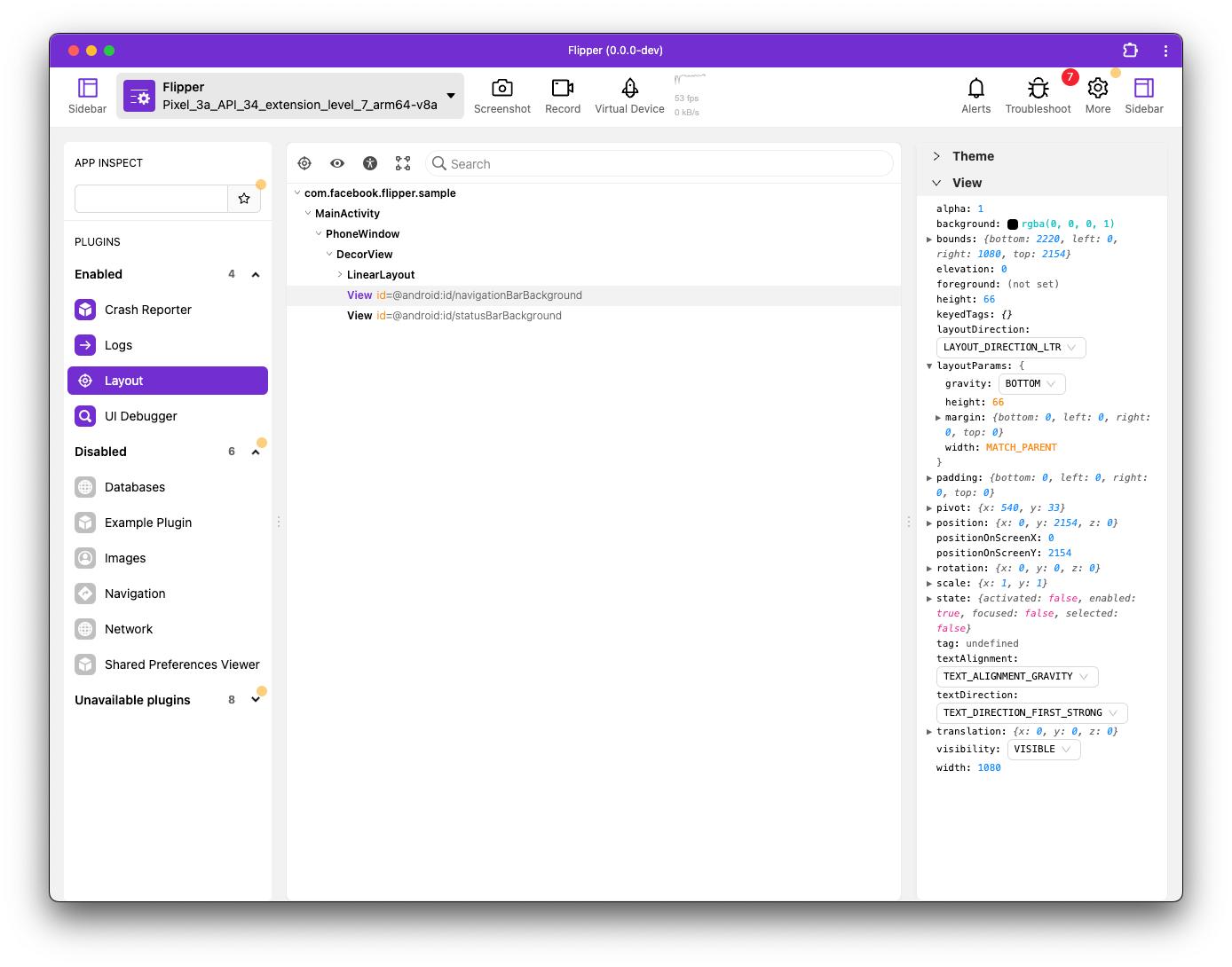Open the Flipper device selector dropdown
This screenshot has width=1232, height=967.
[x=290, y=96]
